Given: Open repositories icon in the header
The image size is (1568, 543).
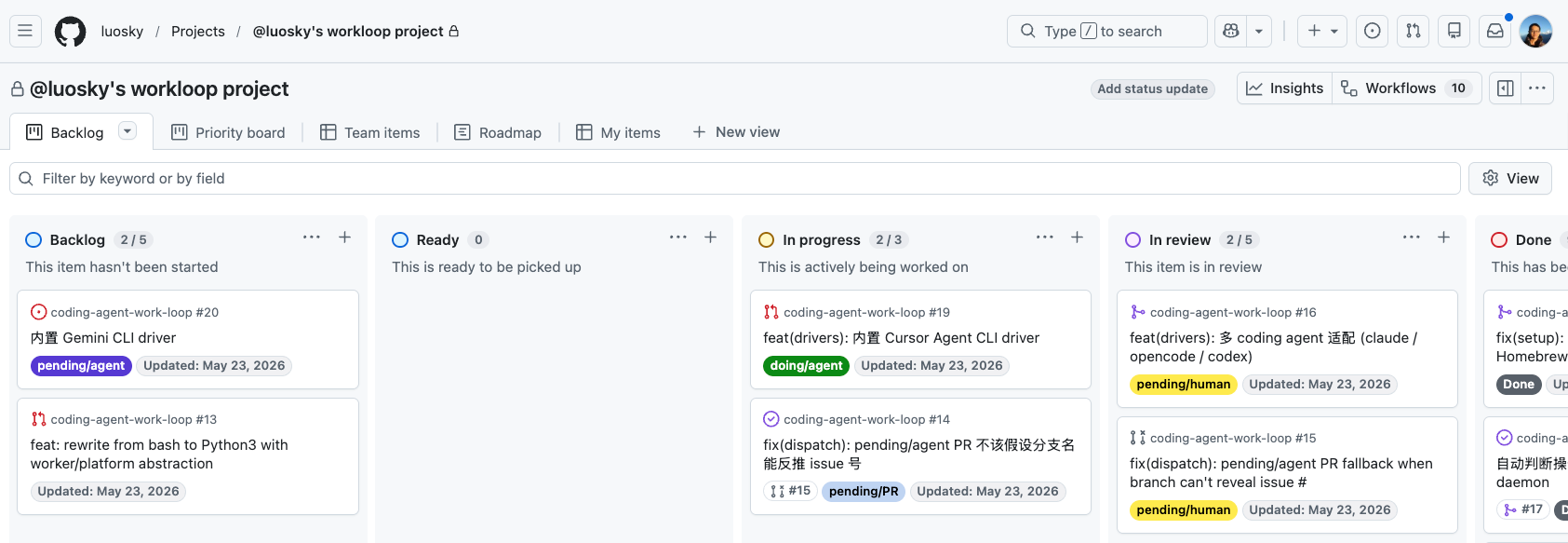Looking at the screenshot, I should (x=1454, y=31).
